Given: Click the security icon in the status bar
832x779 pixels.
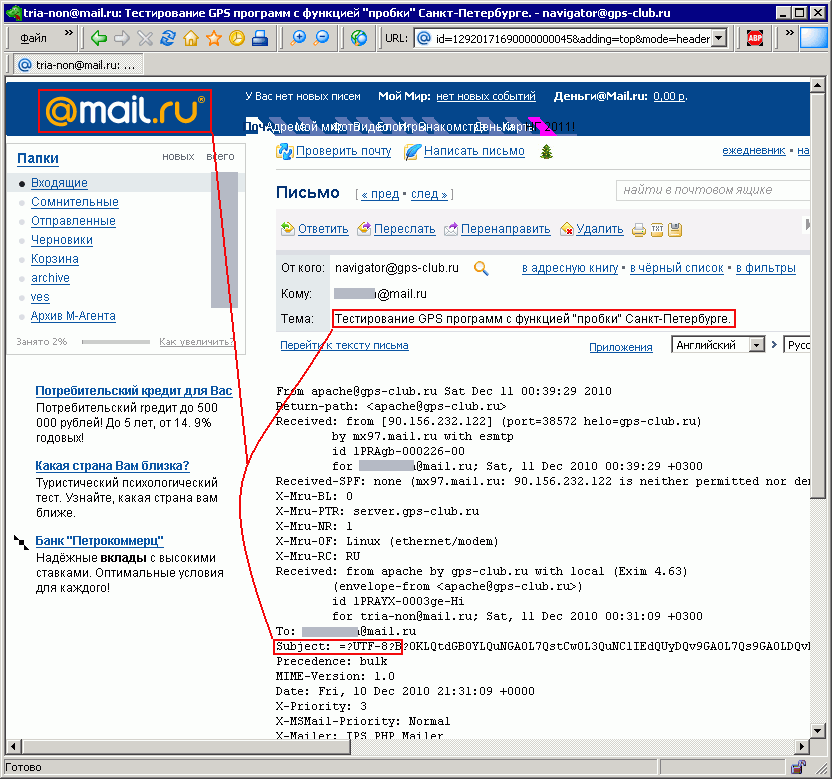Looking at the screenshot, I should click(799, 767).
